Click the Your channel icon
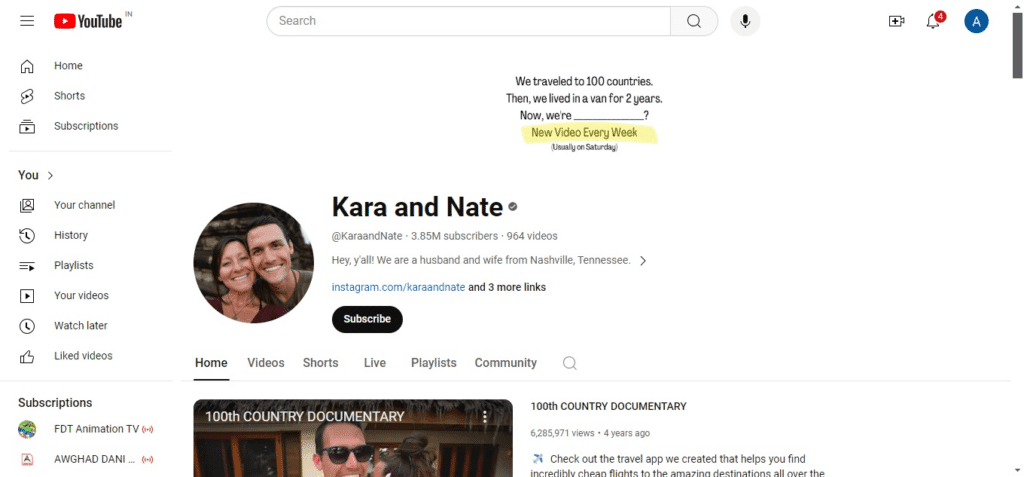The image size is (1024, 477). point(27,205)
